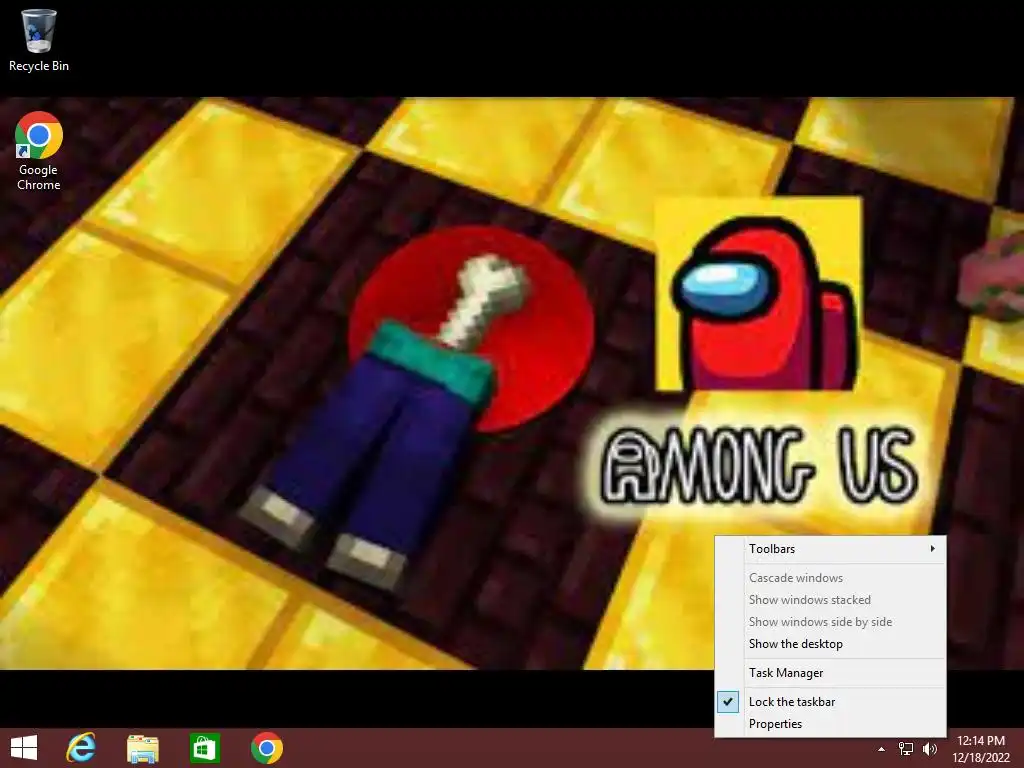Open the Windows Start button

pos(24,748)
